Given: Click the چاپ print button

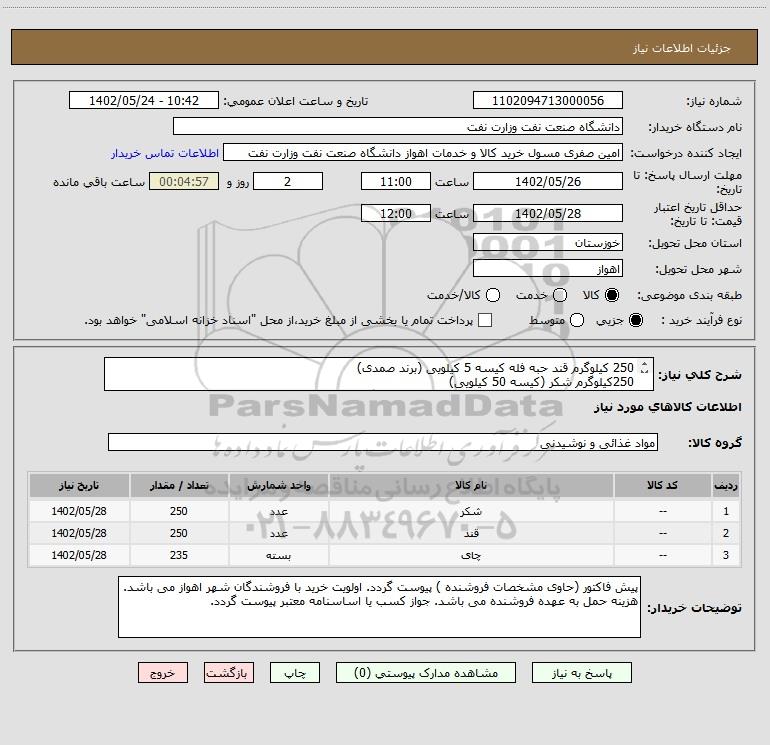Looking at the screenshot, I should (295, 673).
